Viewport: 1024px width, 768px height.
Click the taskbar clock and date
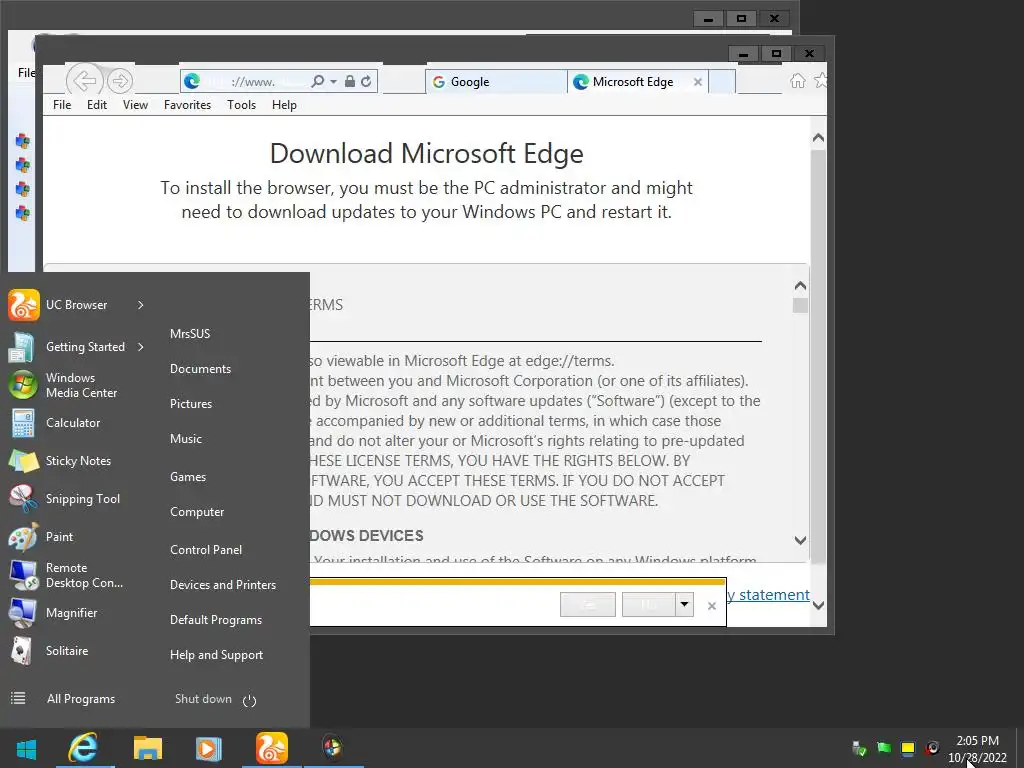click(x=978, y=749)
